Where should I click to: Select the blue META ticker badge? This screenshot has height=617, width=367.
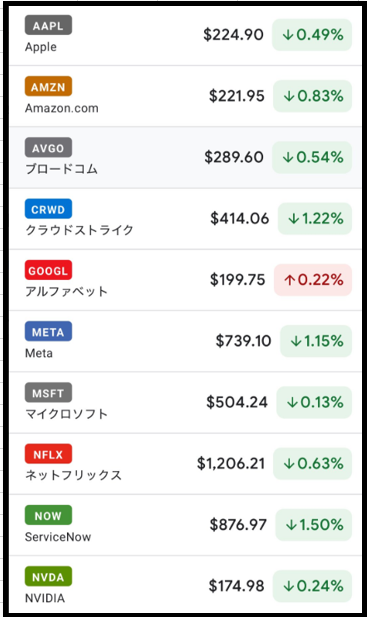[48, 331]
